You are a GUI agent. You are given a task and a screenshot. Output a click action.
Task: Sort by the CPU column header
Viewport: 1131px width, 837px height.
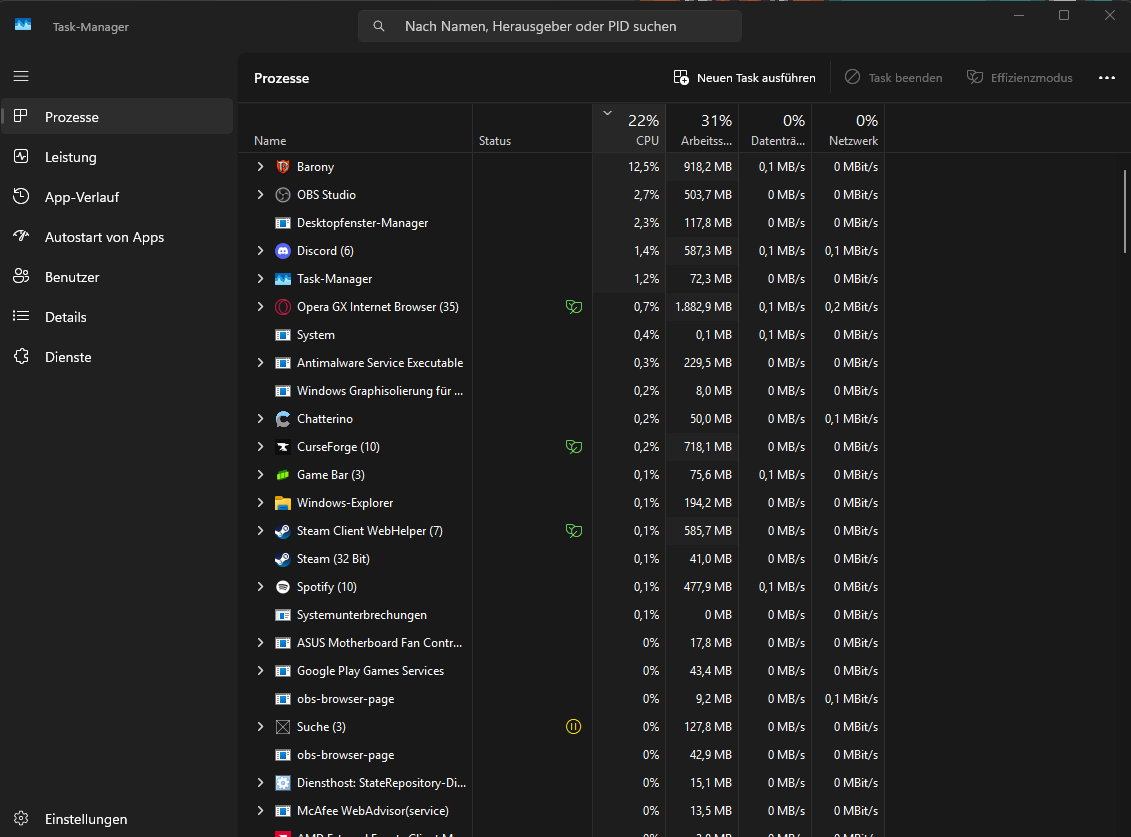(x=629, y=128)
